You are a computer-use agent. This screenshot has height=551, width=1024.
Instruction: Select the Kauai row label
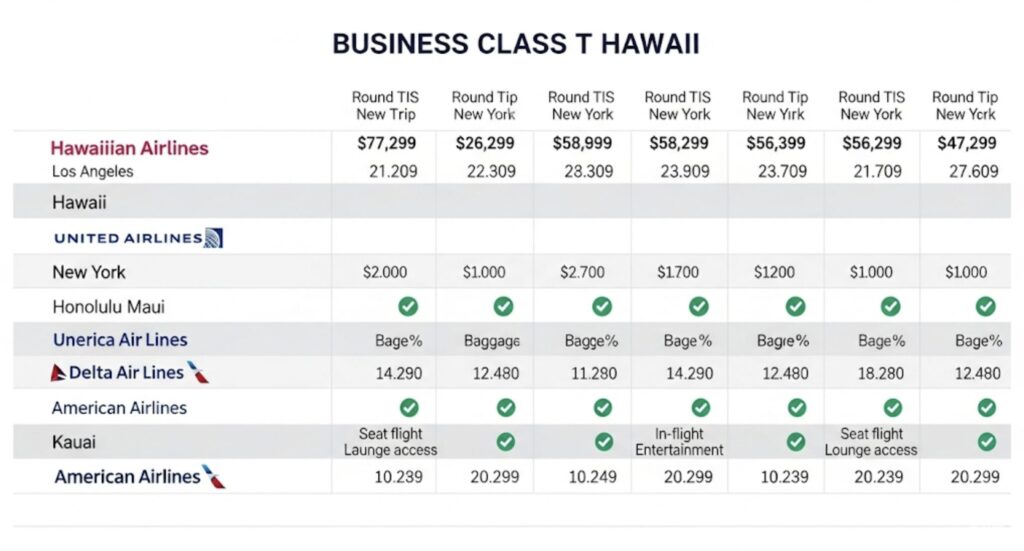pyautogui.click(x=74, y=442)
